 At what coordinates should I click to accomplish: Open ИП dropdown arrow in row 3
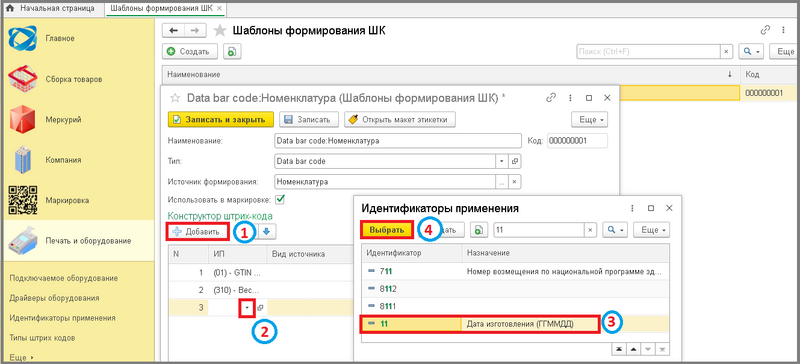point(247,308)
